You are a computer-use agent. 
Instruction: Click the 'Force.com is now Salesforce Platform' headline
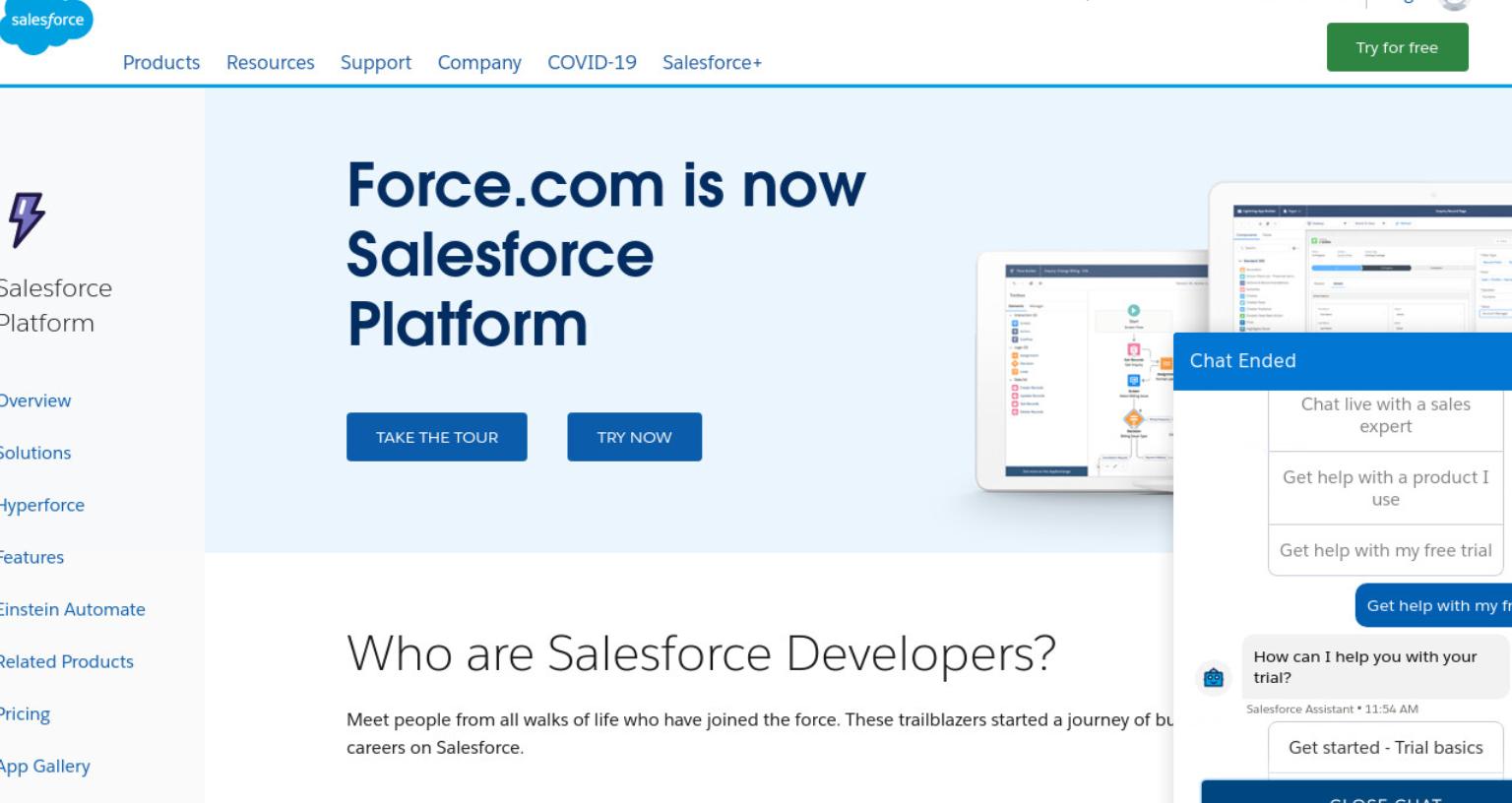(x=606, y=255)
